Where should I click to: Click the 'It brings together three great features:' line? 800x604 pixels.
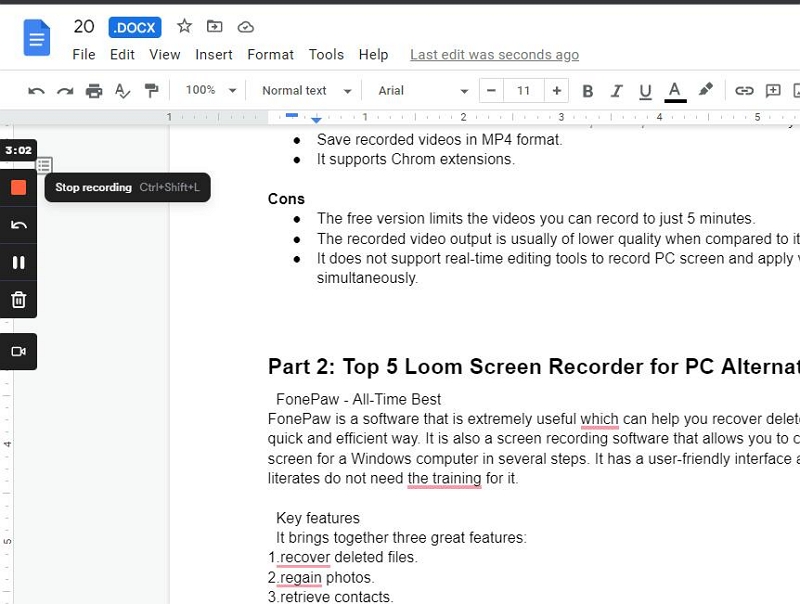(x=401, y=538)
